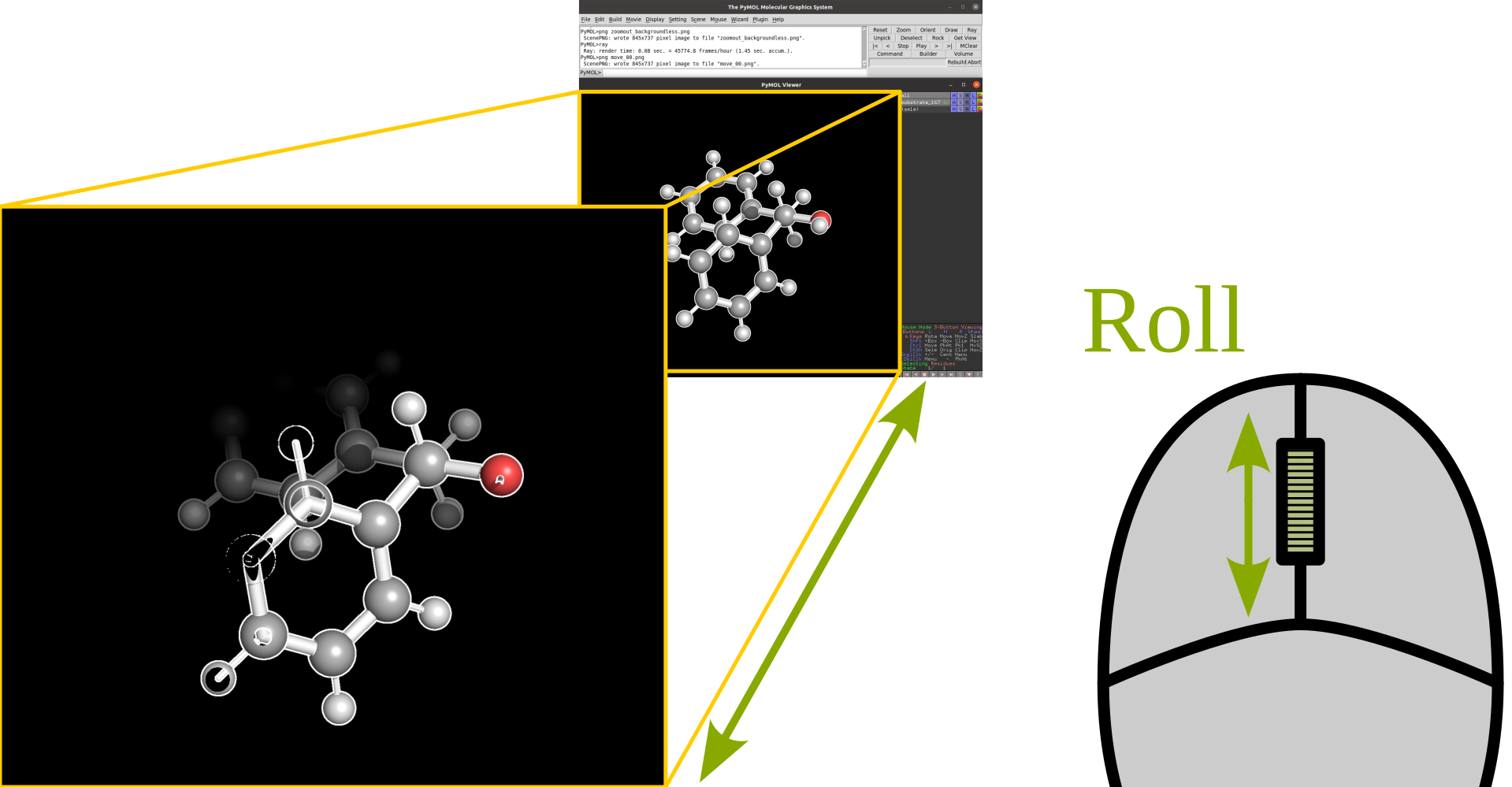
Task: Open Label menu for (sele) row
Action: [973, 109]
